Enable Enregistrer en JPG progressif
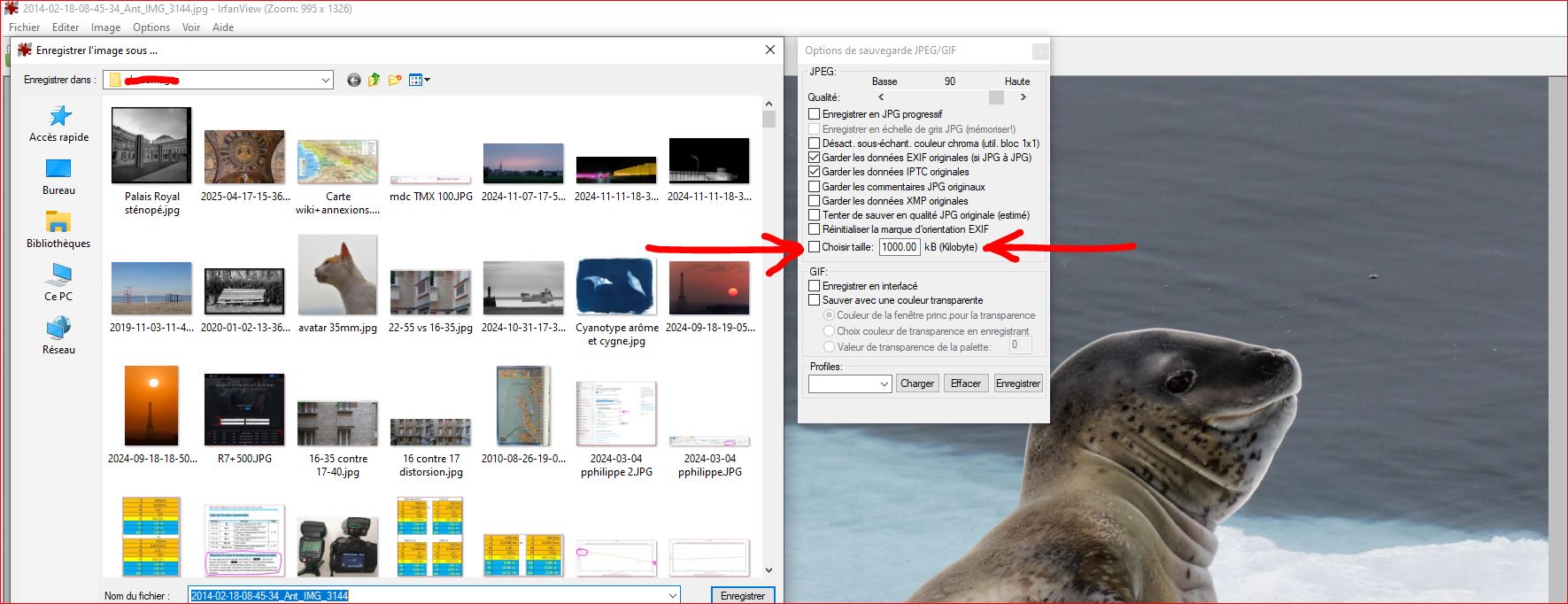Image resolution: width=1568 pixels, height=604 pixels. point(815,114)
